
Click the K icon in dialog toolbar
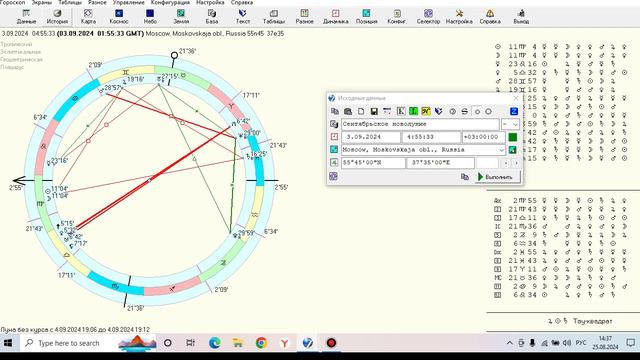pyautogui.click(x=400, y=111)
